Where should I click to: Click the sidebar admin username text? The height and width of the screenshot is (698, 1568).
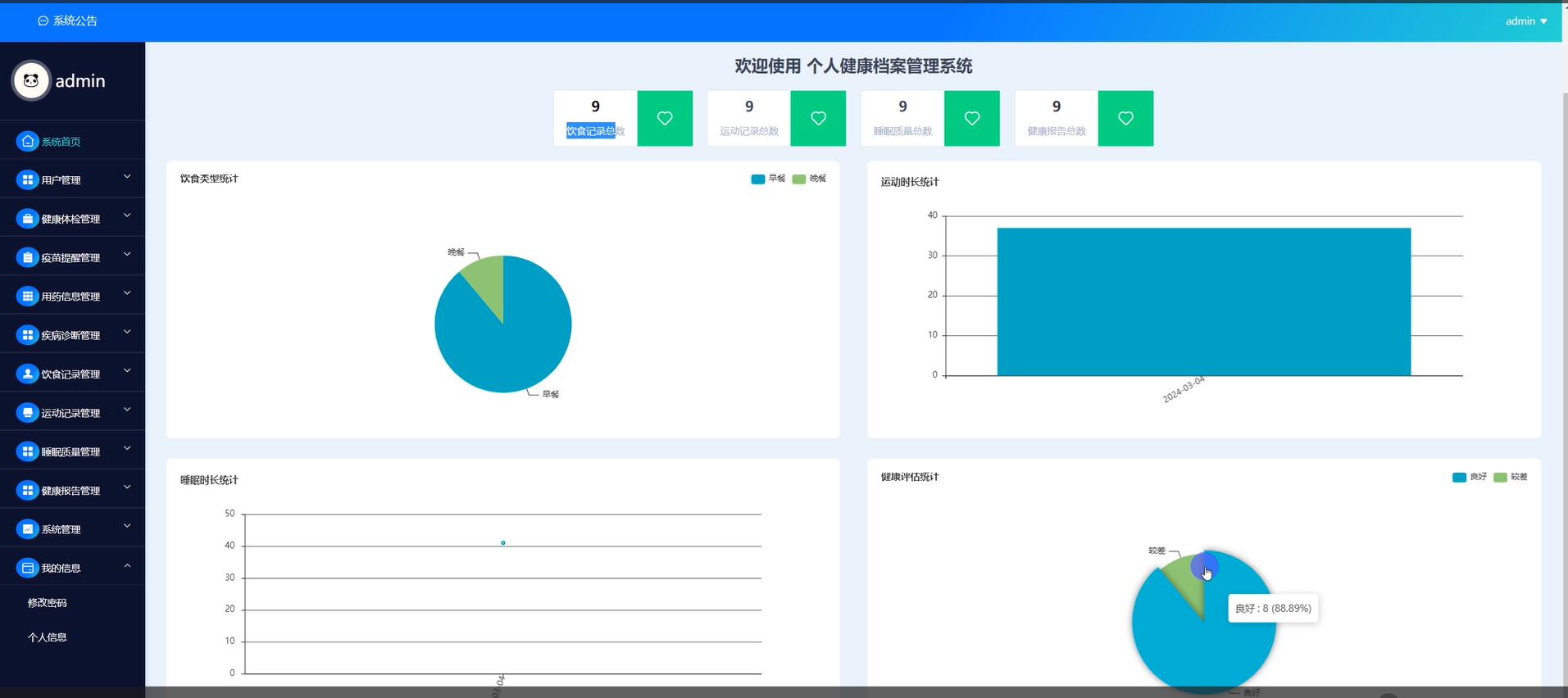coord(80,81)
